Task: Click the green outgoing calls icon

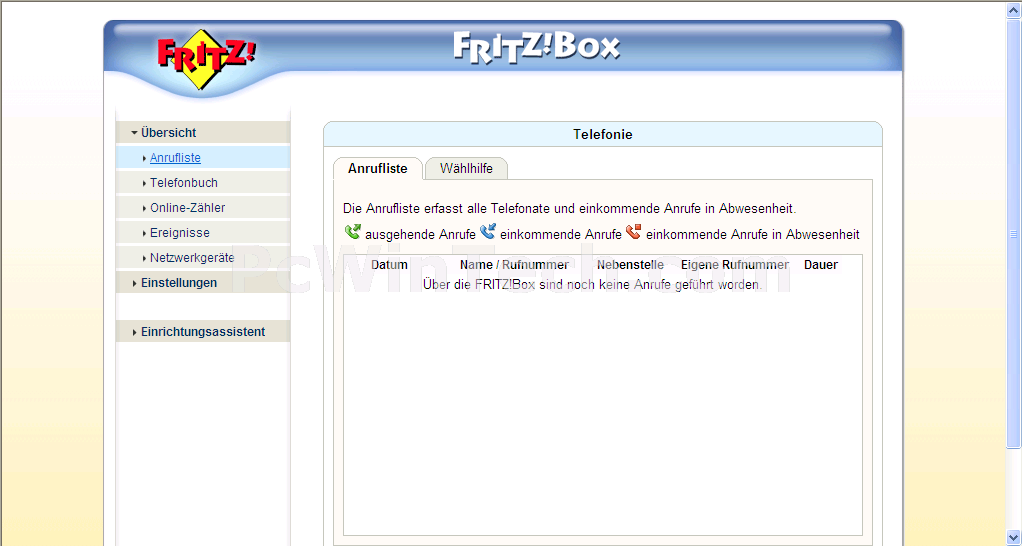Action: click(x=353, y=231)
